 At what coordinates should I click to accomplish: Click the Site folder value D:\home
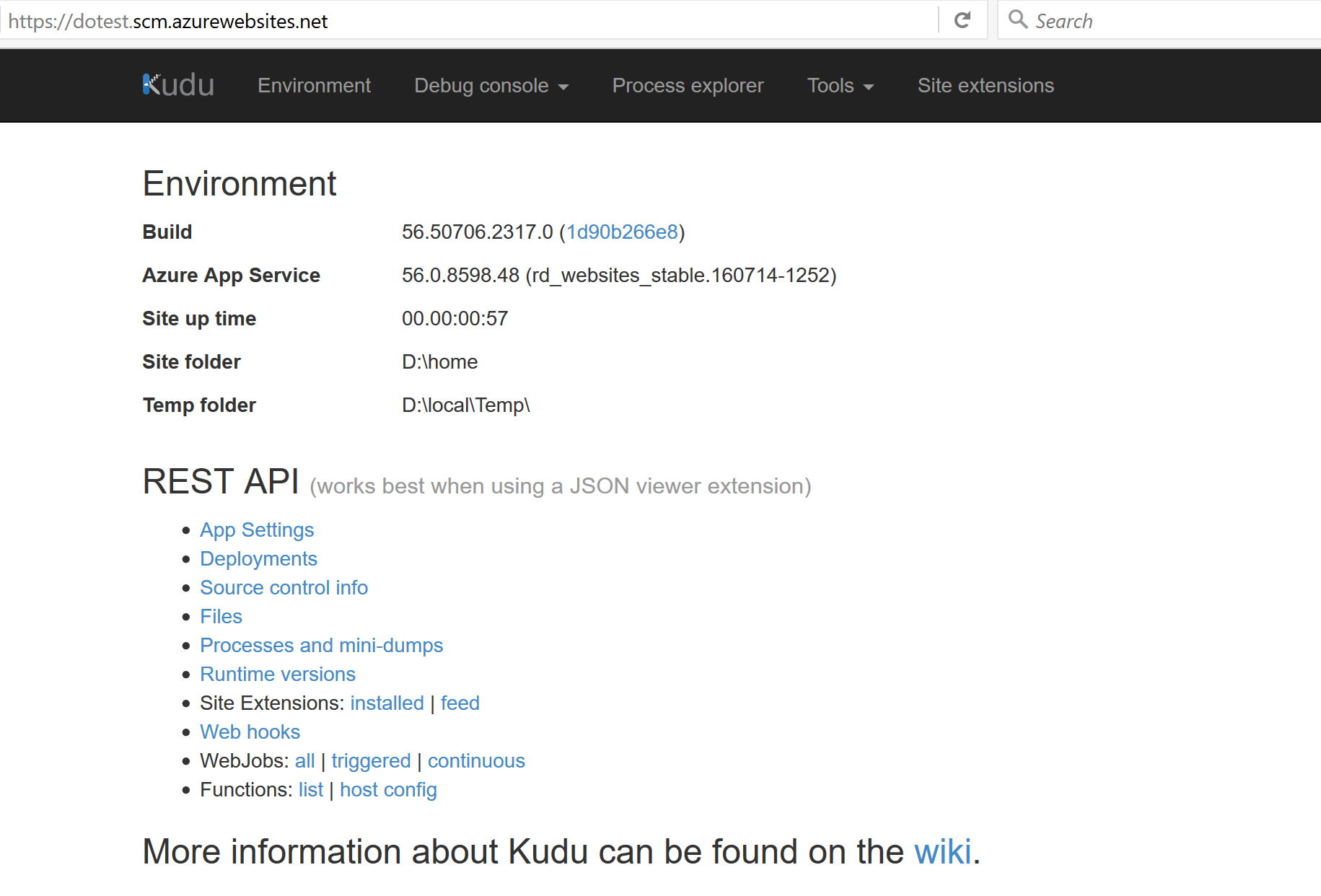click(x=439, y=361)
